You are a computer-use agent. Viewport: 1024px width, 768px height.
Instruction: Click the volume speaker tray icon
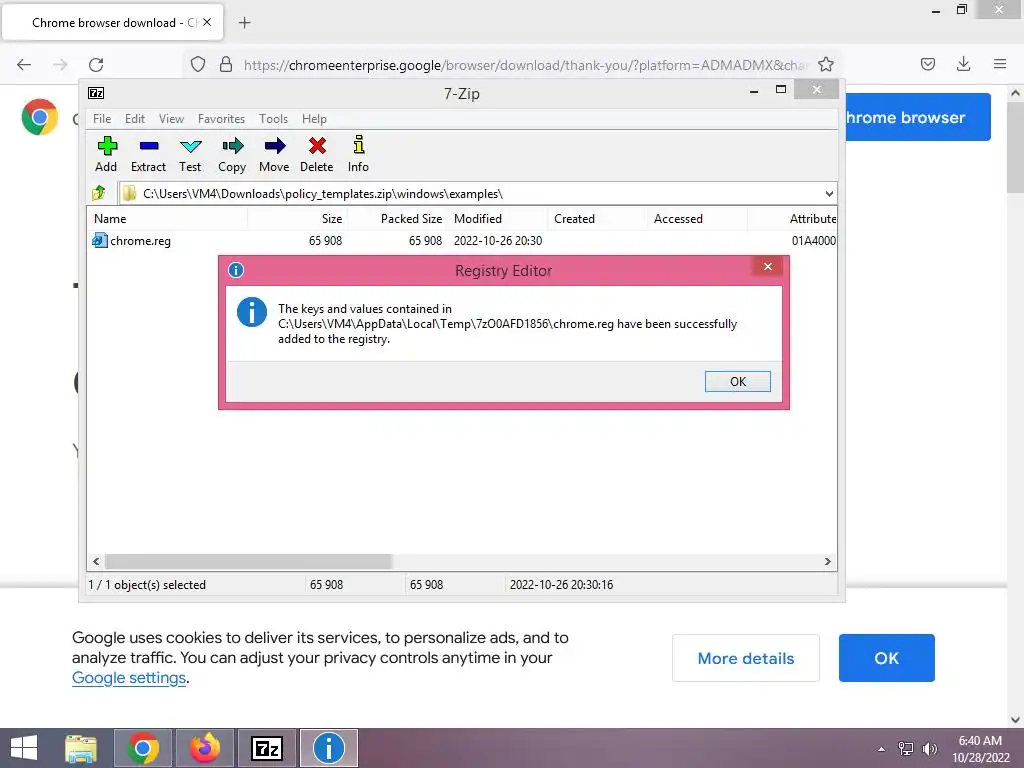[929, 749]
